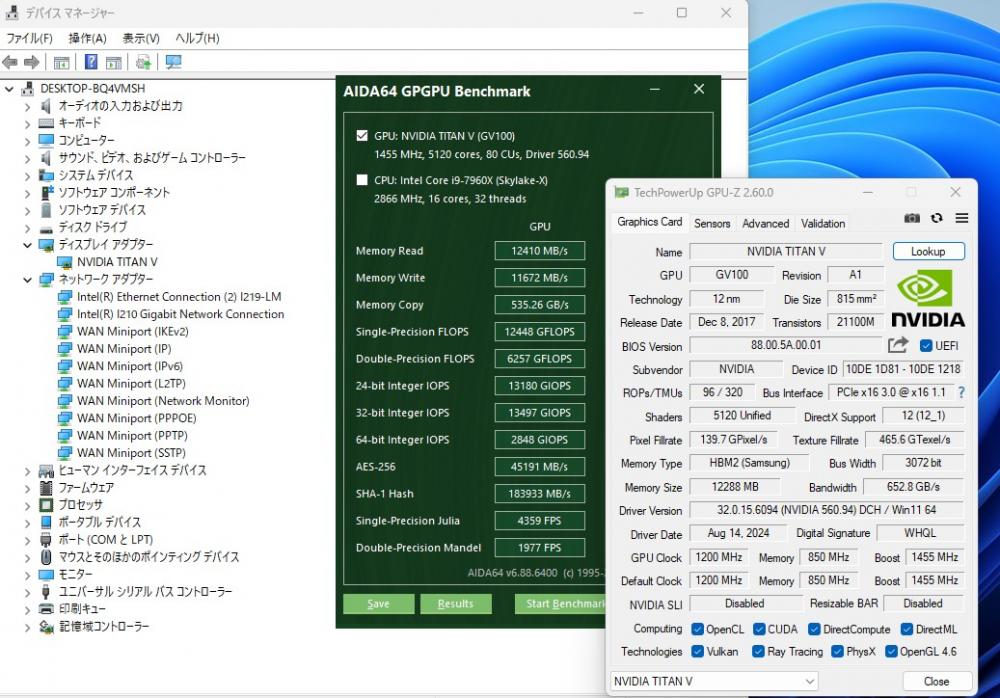Image resolution: width=1000 pixels, height=698 pixels.
Task: Click the disk drives category icon
Action: [46, 227]
